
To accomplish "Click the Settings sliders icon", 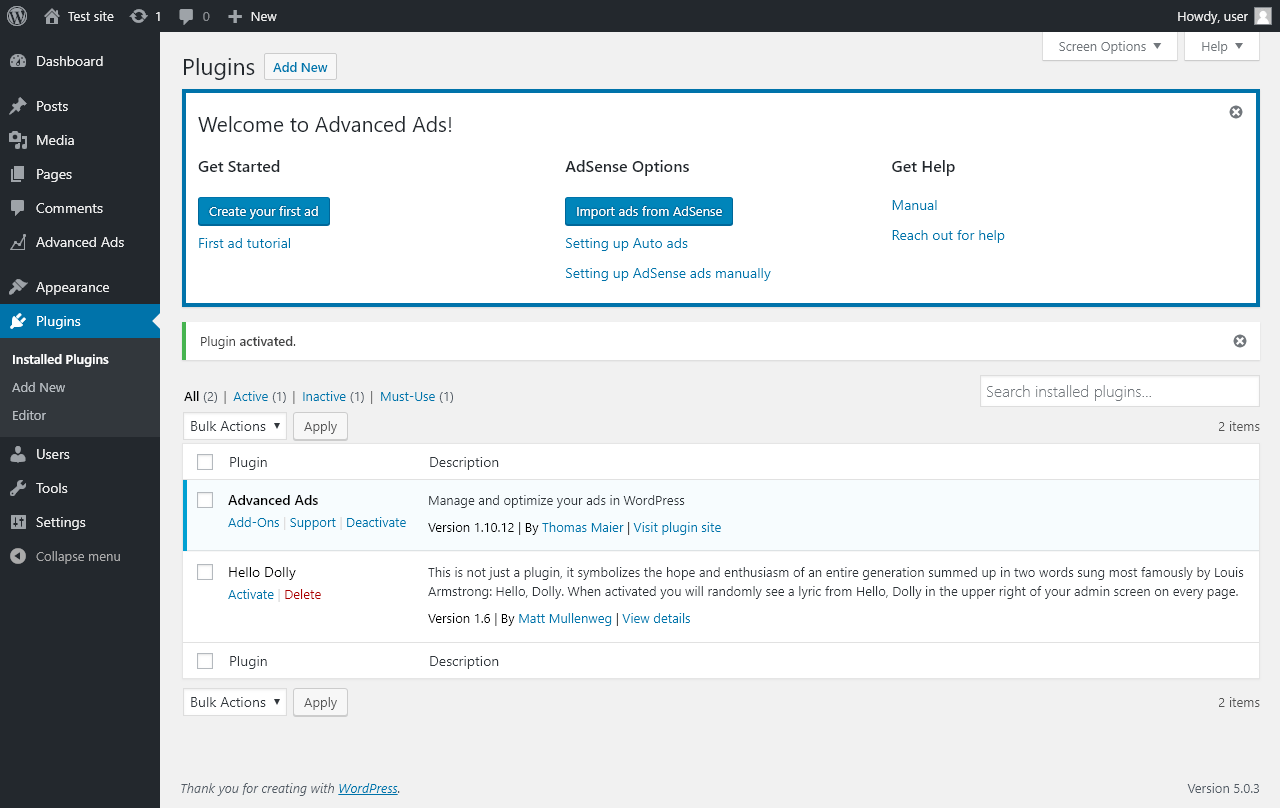I will point(18,522).
